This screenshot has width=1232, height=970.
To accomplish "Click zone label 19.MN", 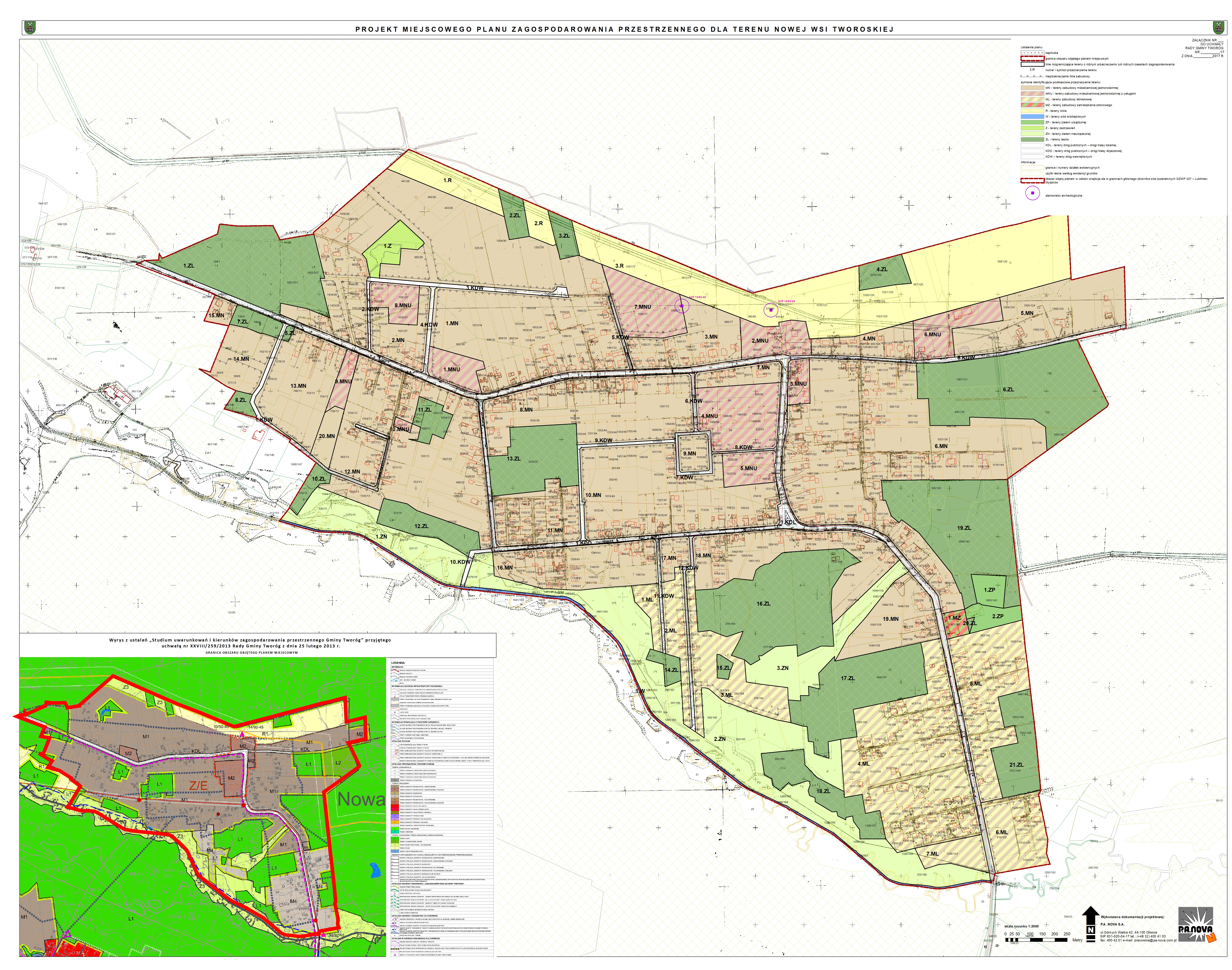I will [x=891, y=619].
